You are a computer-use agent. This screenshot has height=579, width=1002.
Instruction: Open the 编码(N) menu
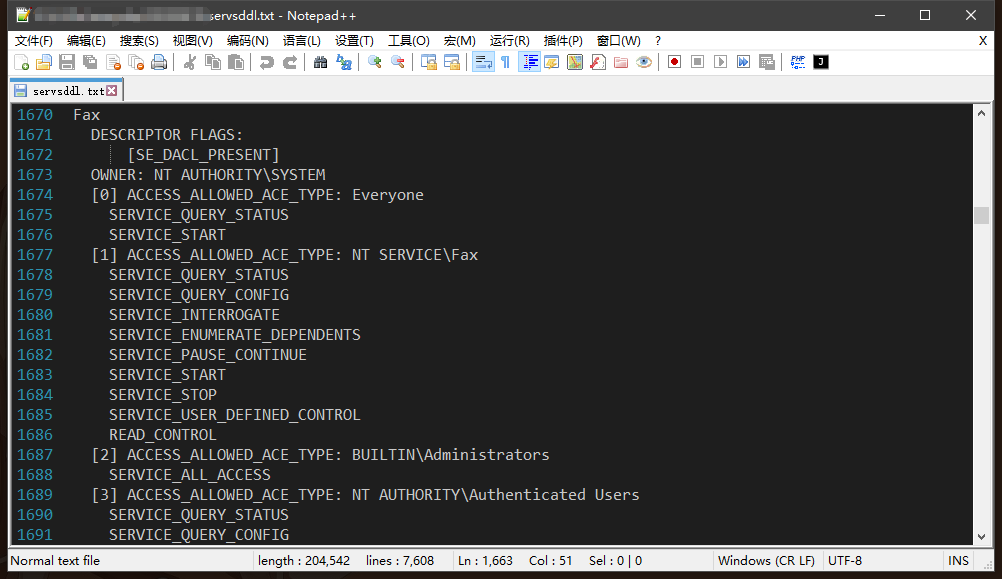pyautogui.click(x=247, y=41)
